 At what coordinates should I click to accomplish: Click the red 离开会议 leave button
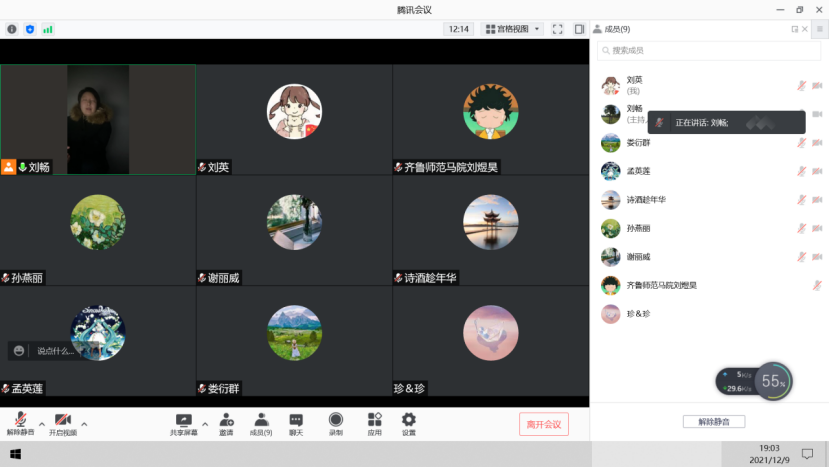543,424
